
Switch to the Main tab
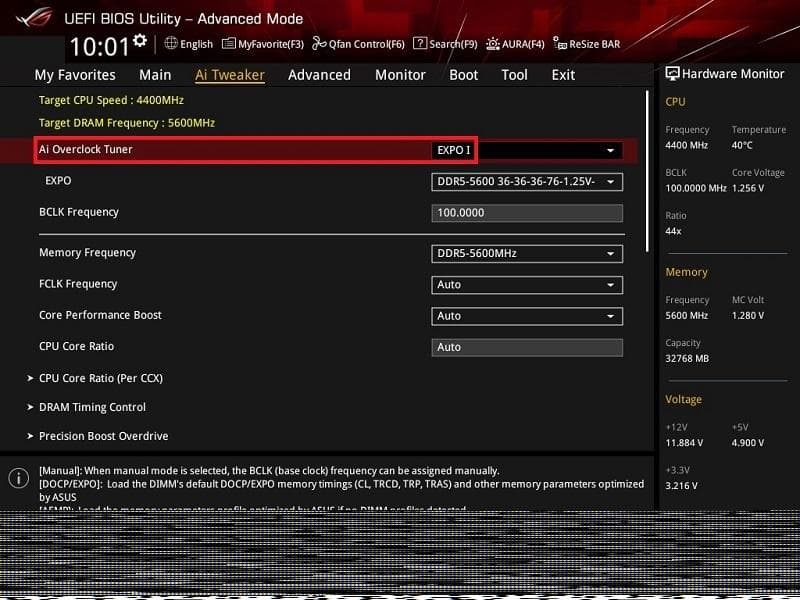coord(155,75)
